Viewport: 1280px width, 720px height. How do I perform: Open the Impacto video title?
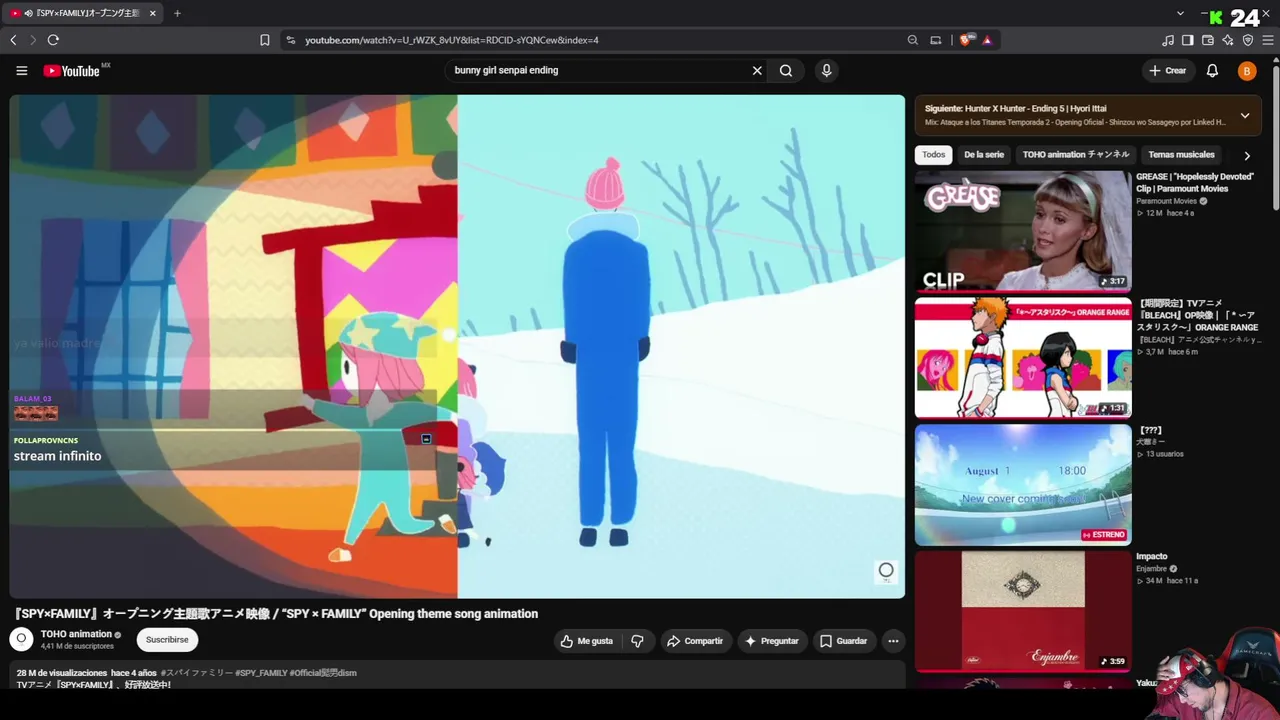pyautogui.click(x=1152, y=556)
